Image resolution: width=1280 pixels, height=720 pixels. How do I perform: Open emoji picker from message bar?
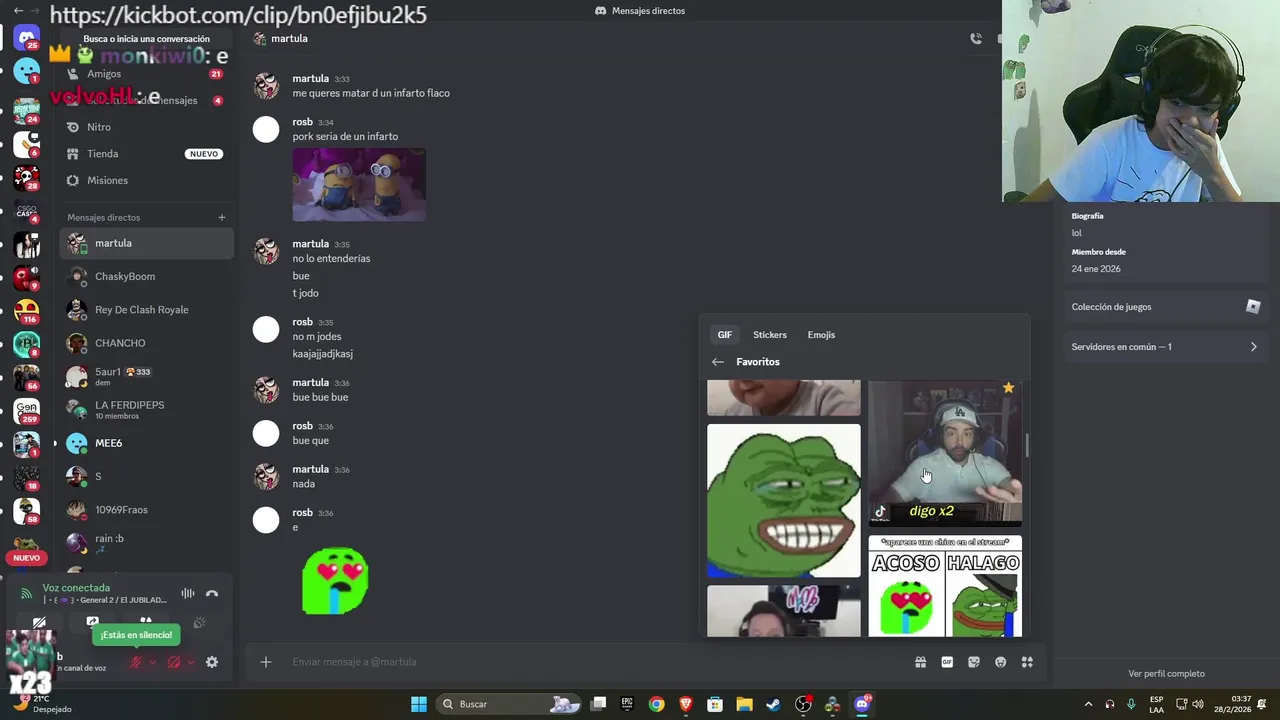pyautogui.click(x=1000, y=662)
